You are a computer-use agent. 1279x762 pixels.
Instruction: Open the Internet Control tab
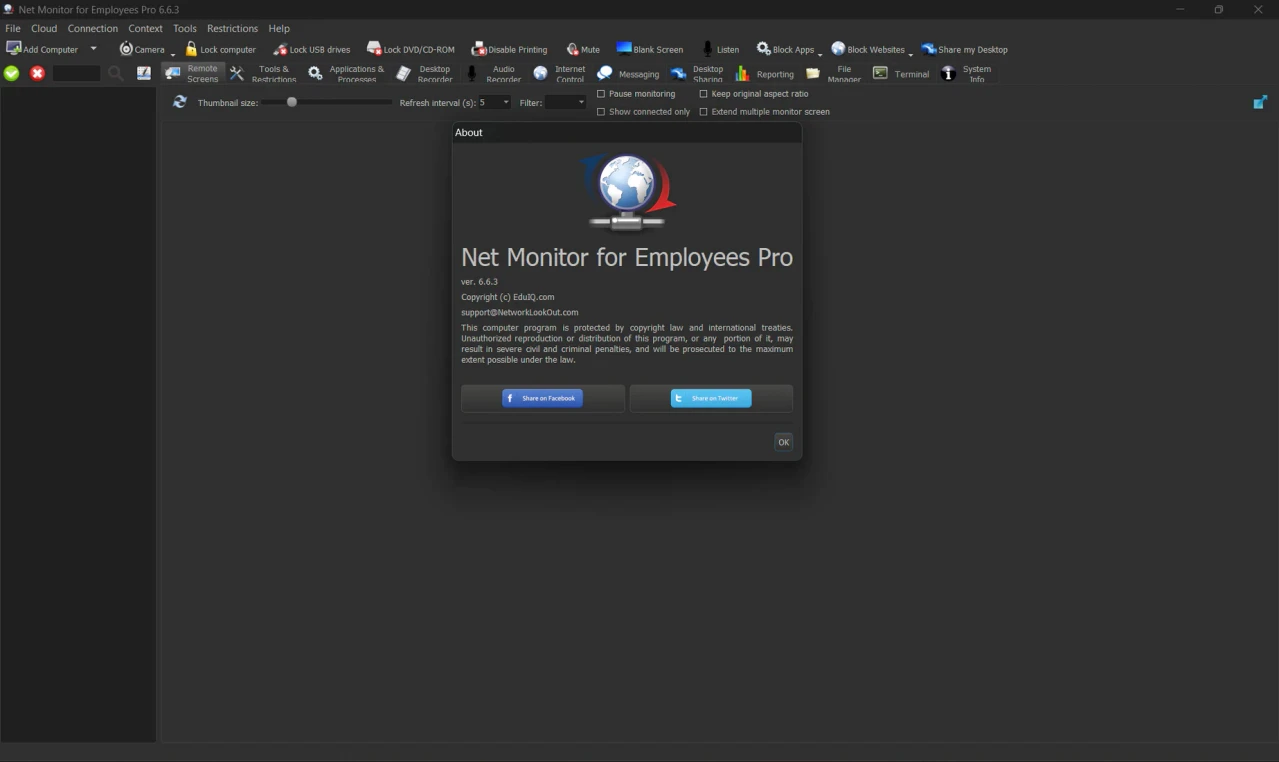point(560,73)
